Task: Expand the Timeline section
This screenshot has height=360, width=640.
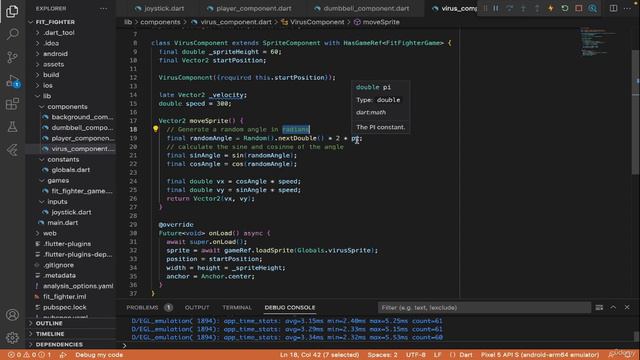Action: tap(50, 334)
